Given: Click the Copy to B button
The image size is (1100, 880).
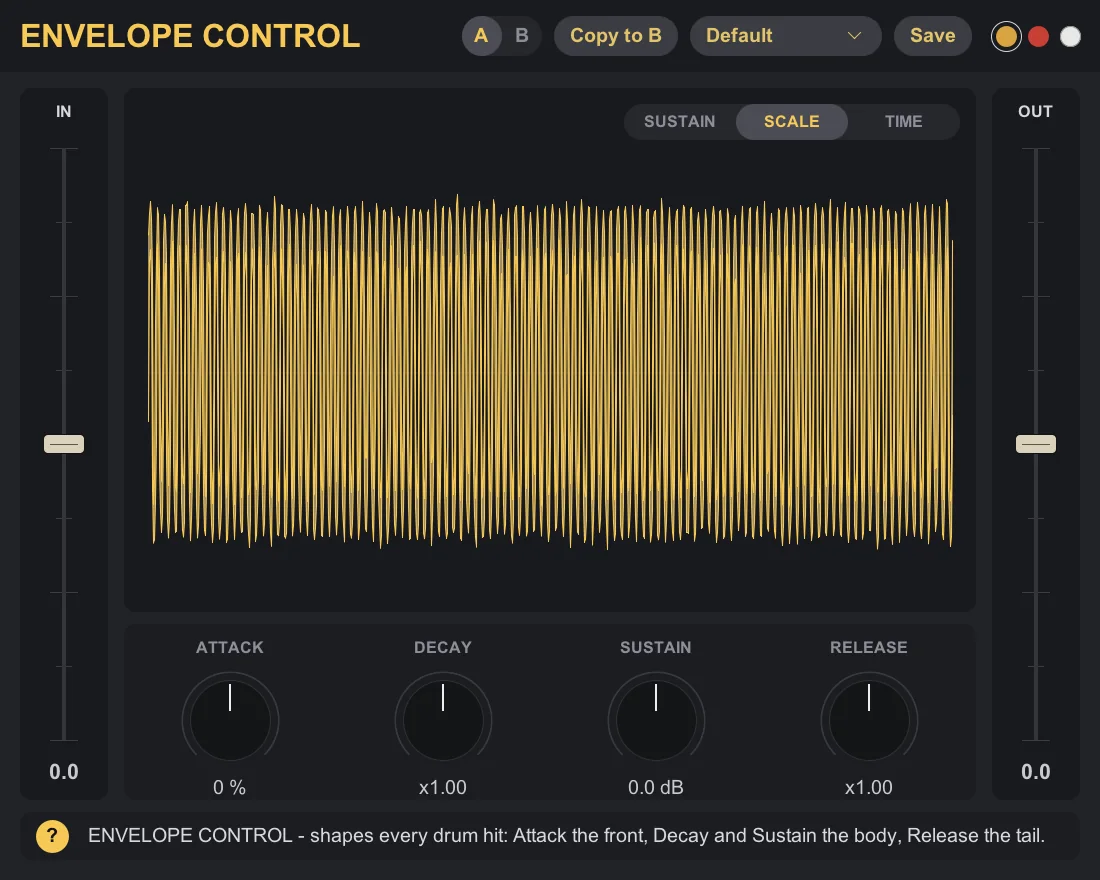Looking at the screenshot, I should [616, 36].
